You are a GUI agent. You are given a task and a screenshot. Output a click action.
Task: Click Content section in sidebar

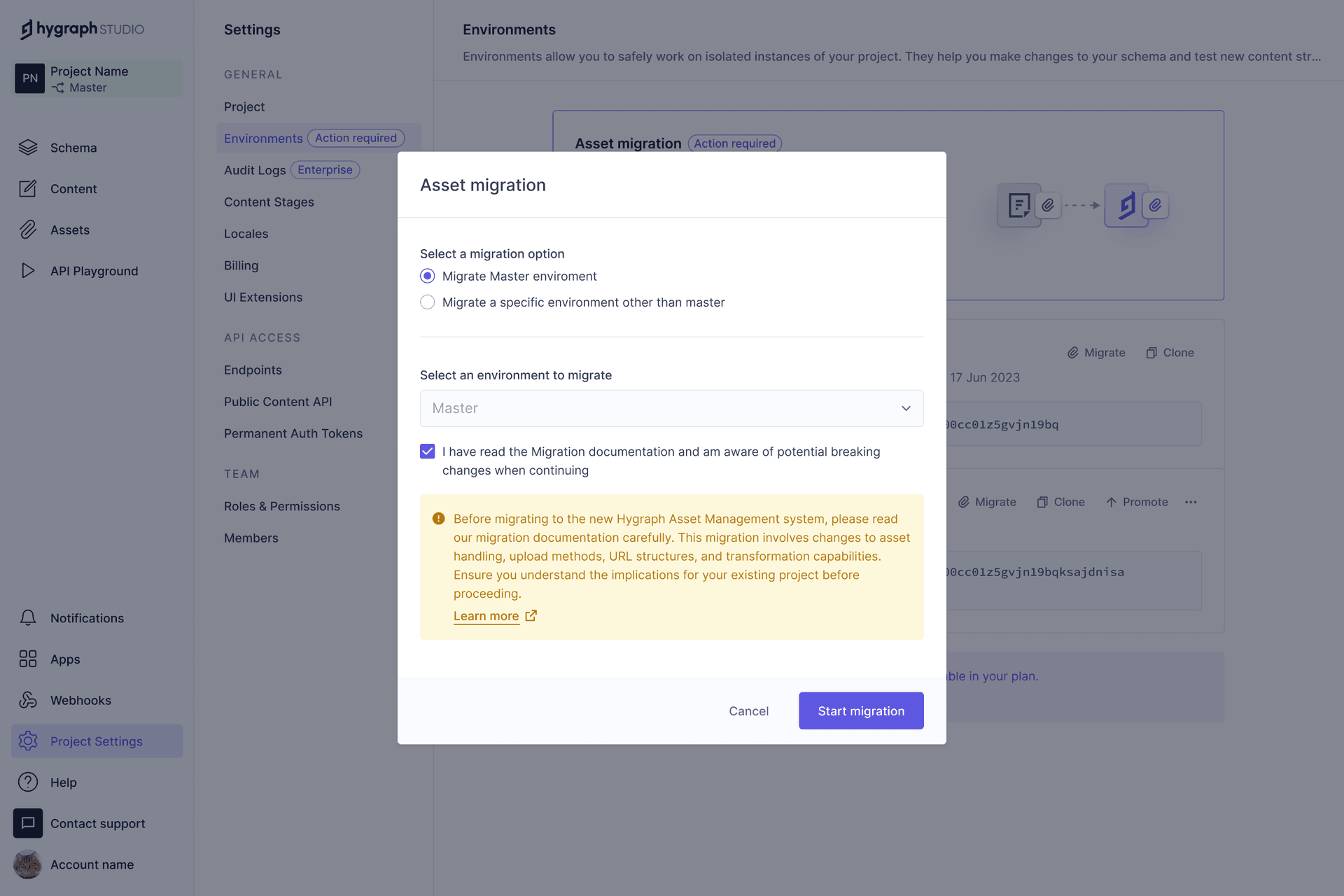tap(73, 188)
